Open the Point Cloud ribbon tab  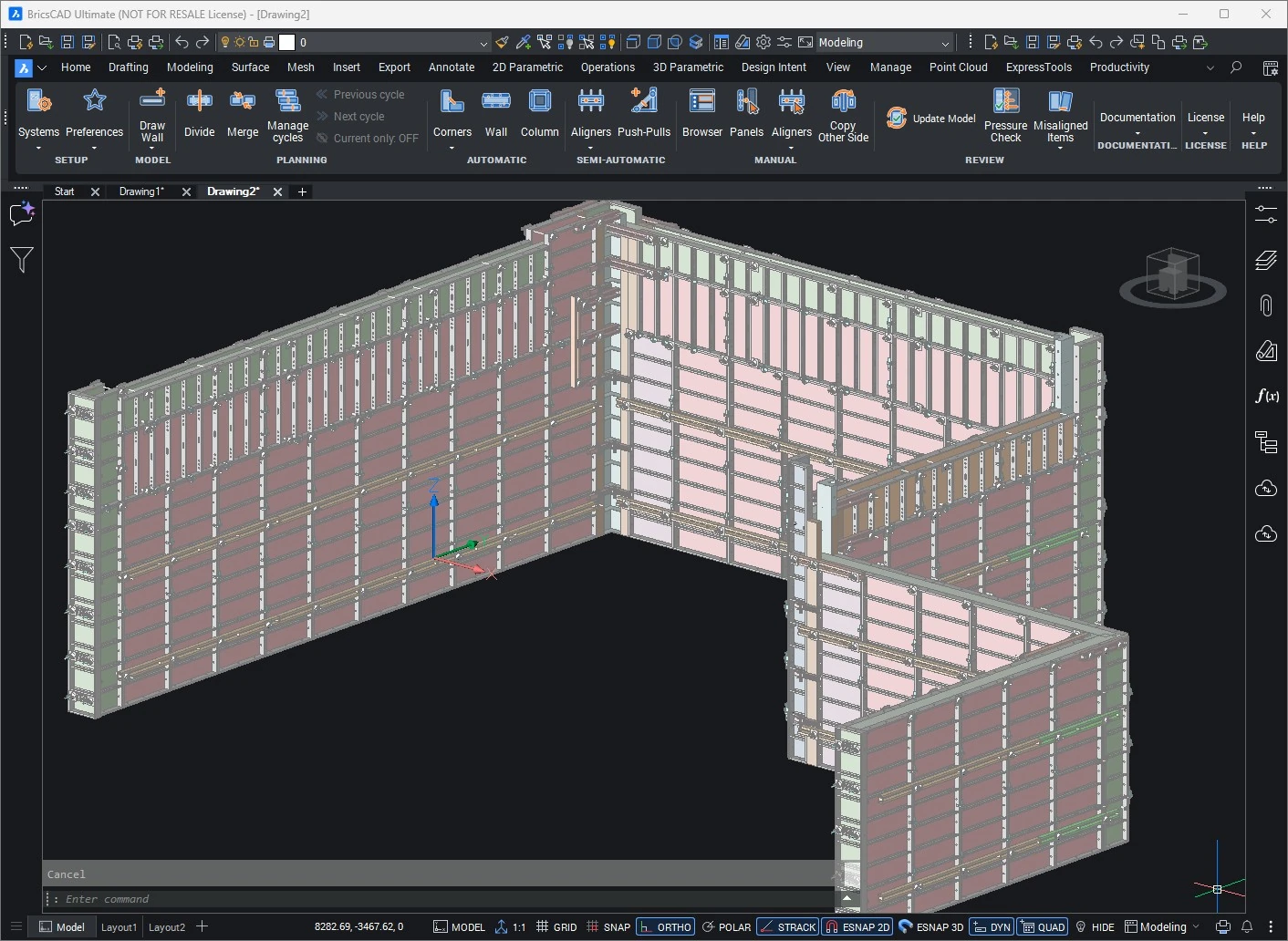pyautogui.click(x=958, y=67)
